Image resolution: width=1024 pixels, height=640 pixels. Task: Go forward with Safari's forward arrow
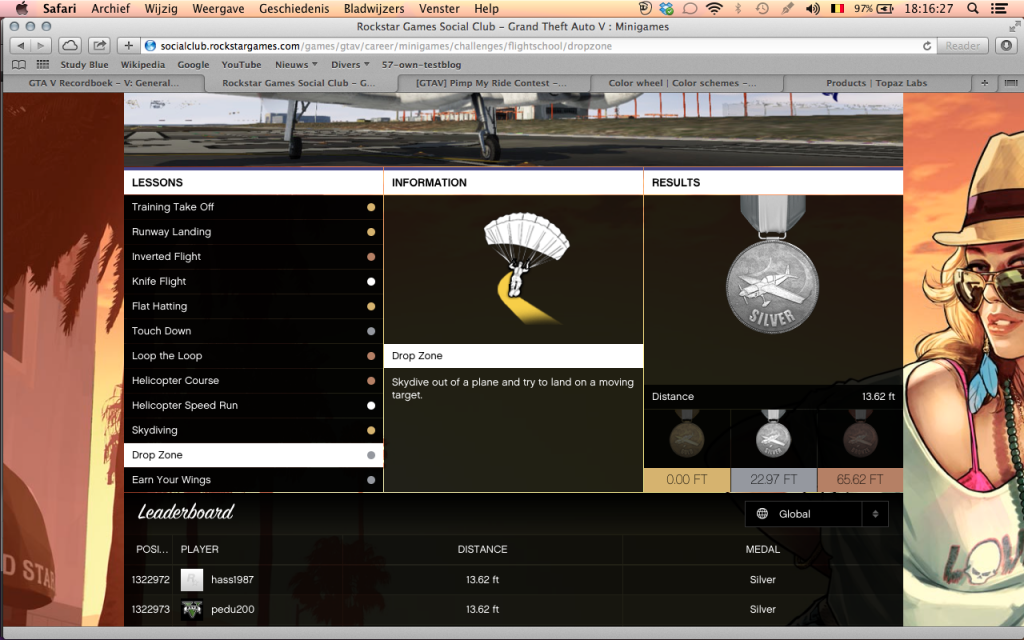point(40,46)
